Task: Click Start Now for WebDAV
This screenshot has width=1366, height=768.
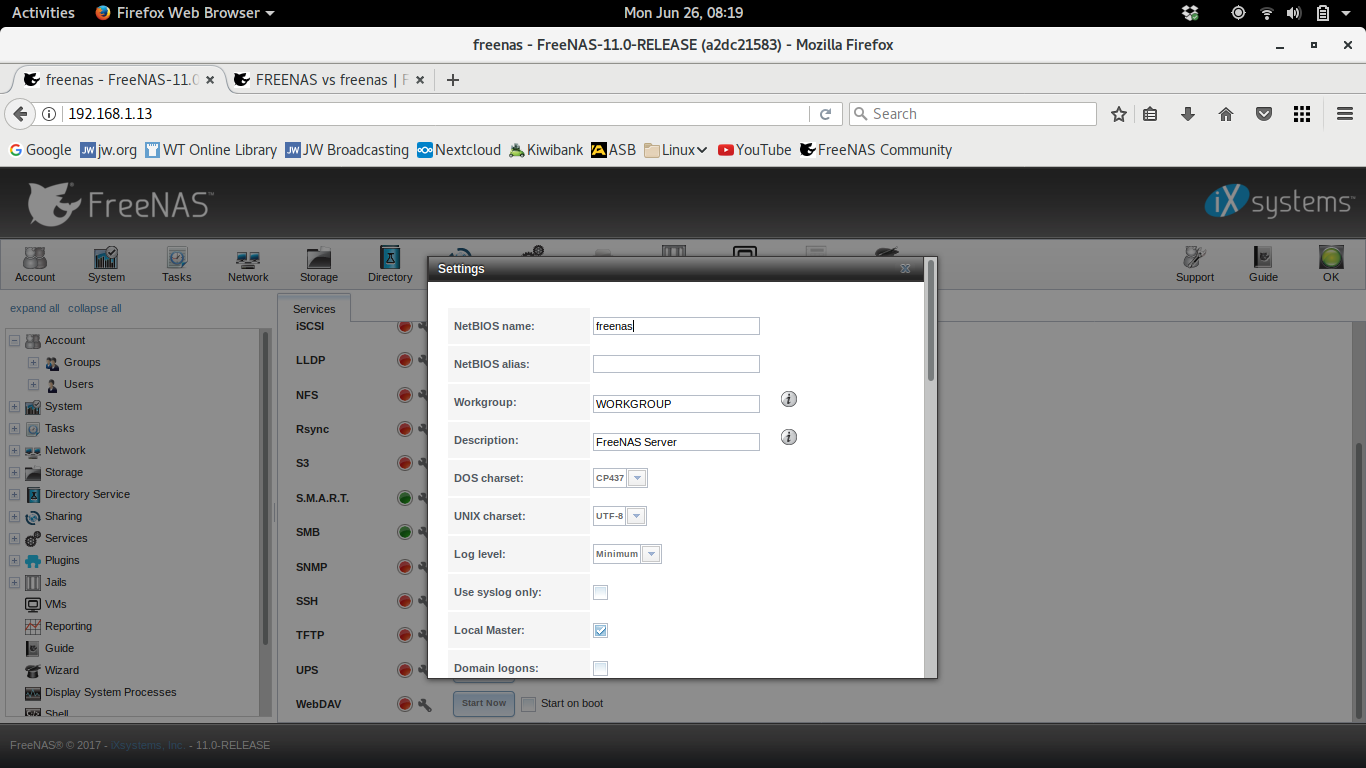Action: pyautogui.click(x=484, y=704)
